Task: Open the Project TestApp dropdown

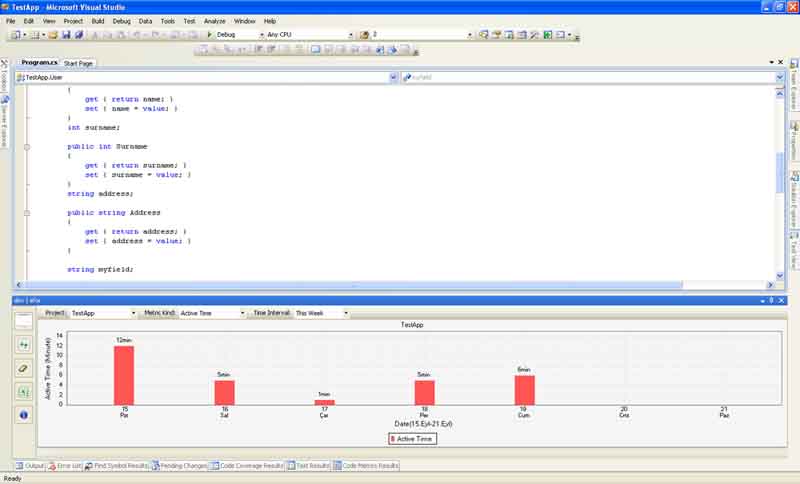Action: coord(134,313)
